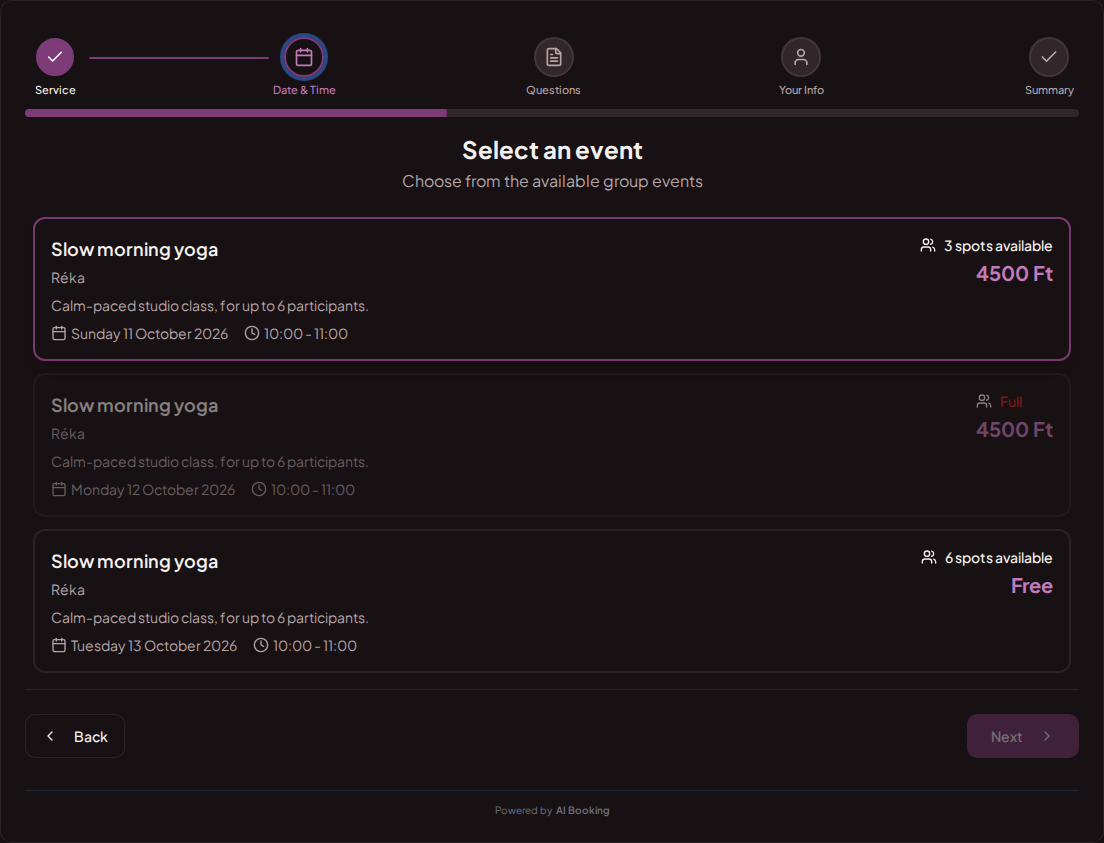Click the Sunday event's Calm-paced studio class description

tap(210, 306)
